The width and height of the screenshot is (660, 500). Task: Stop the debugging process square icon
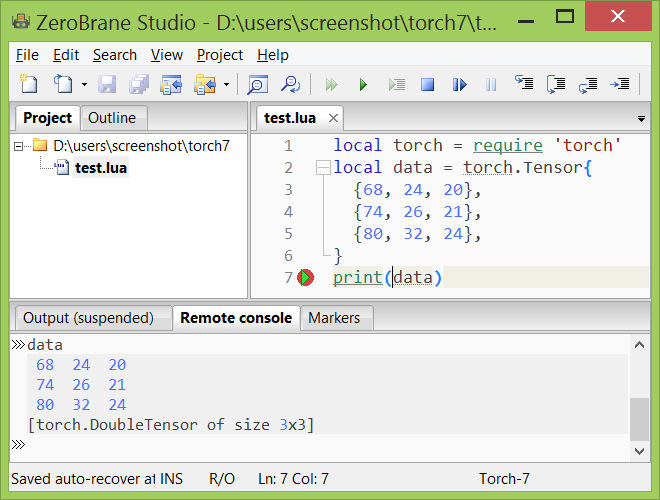pos(428,85)
